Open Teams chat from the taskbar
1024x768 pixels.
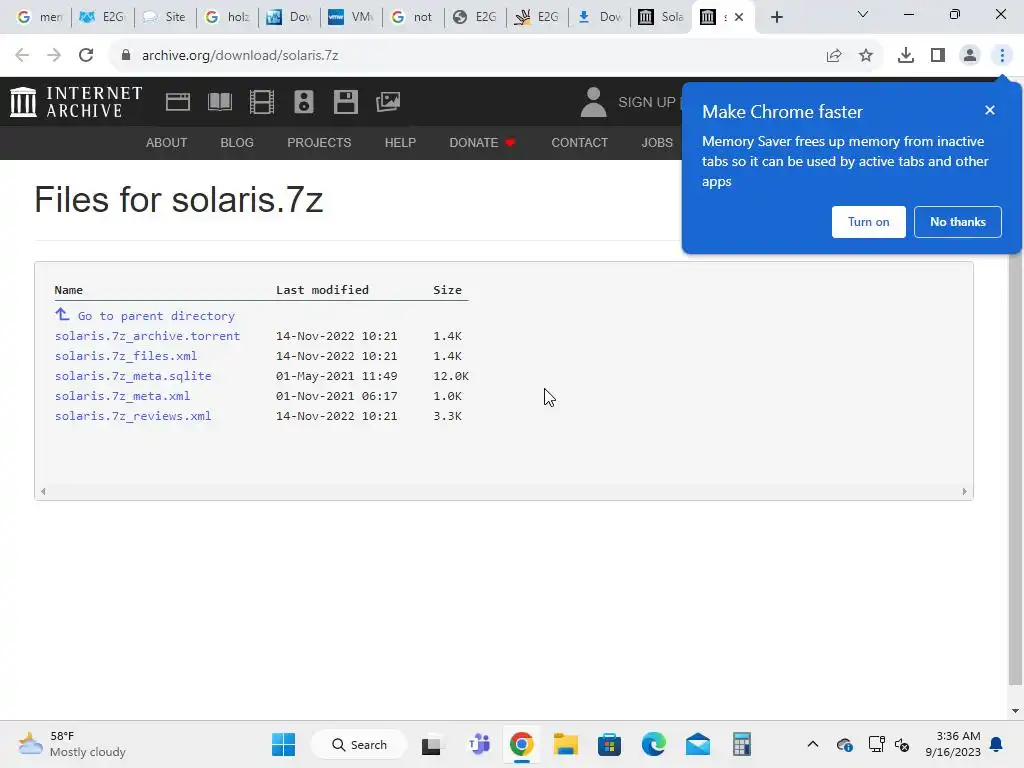pyautogui.click(x=479, y=744)
